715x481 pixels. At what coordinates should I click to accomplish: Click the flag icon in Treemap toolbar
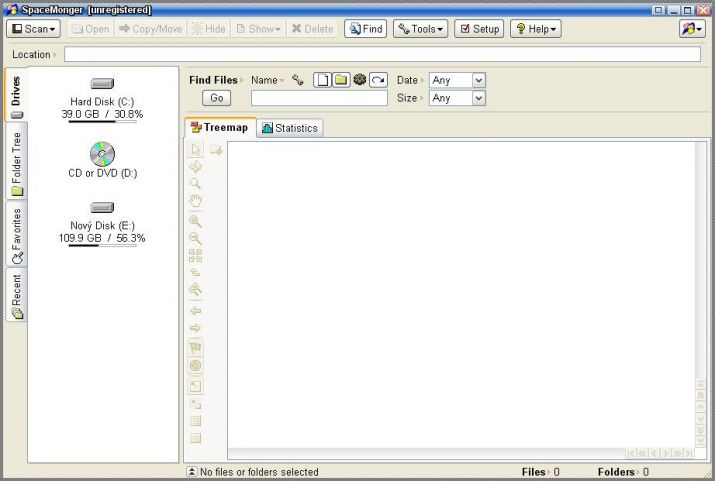196,348
